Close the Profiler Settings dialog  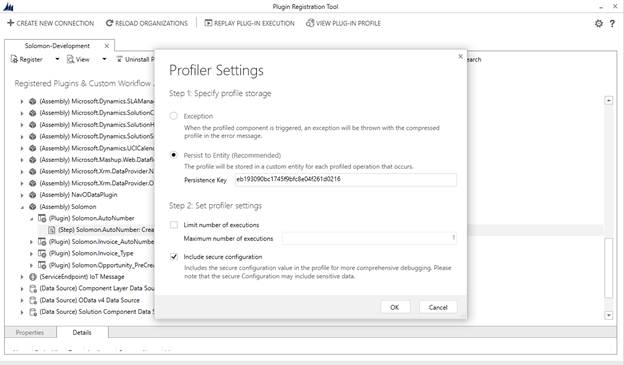[460, 57]
